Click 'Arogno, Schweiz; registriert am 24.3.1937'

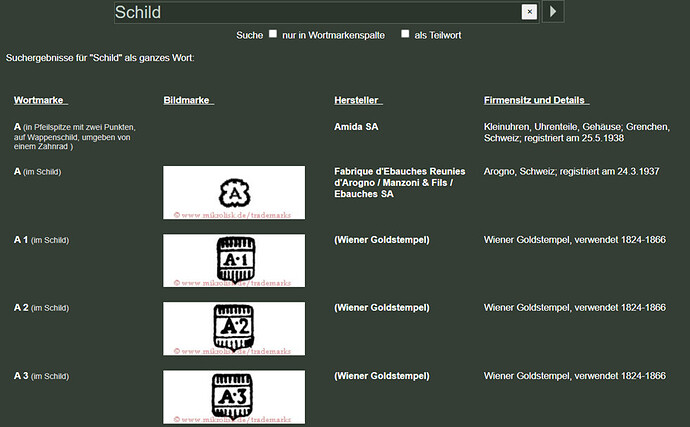[571, 172]
